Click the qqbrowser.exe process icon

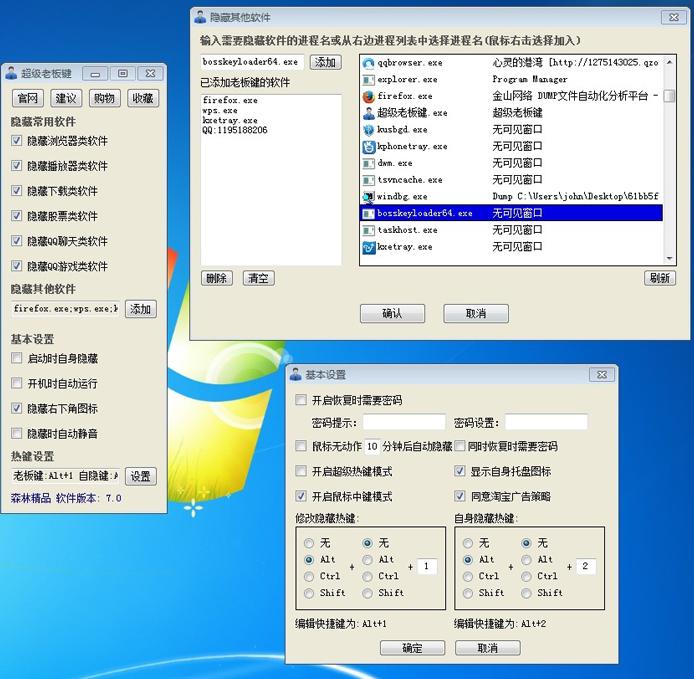tap(368, 63)
